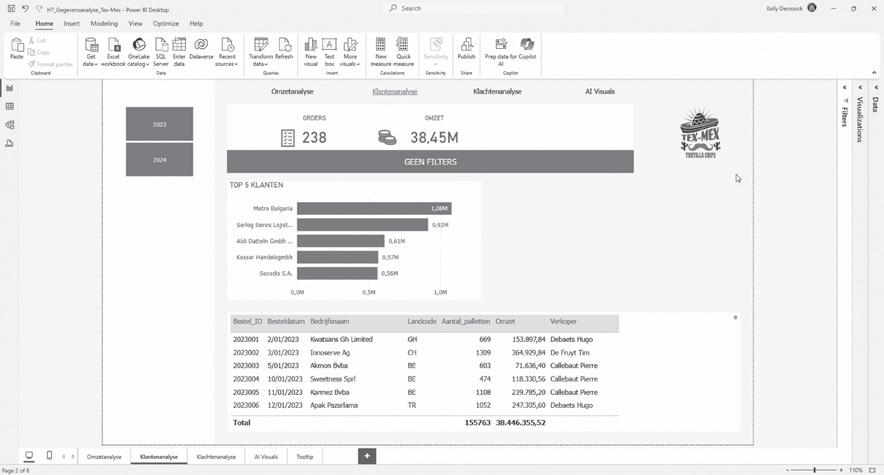Toggle the 2024 year slicer
Image resolution: width=884 pixels, height=475 pixels.
[x=160, y=159]
